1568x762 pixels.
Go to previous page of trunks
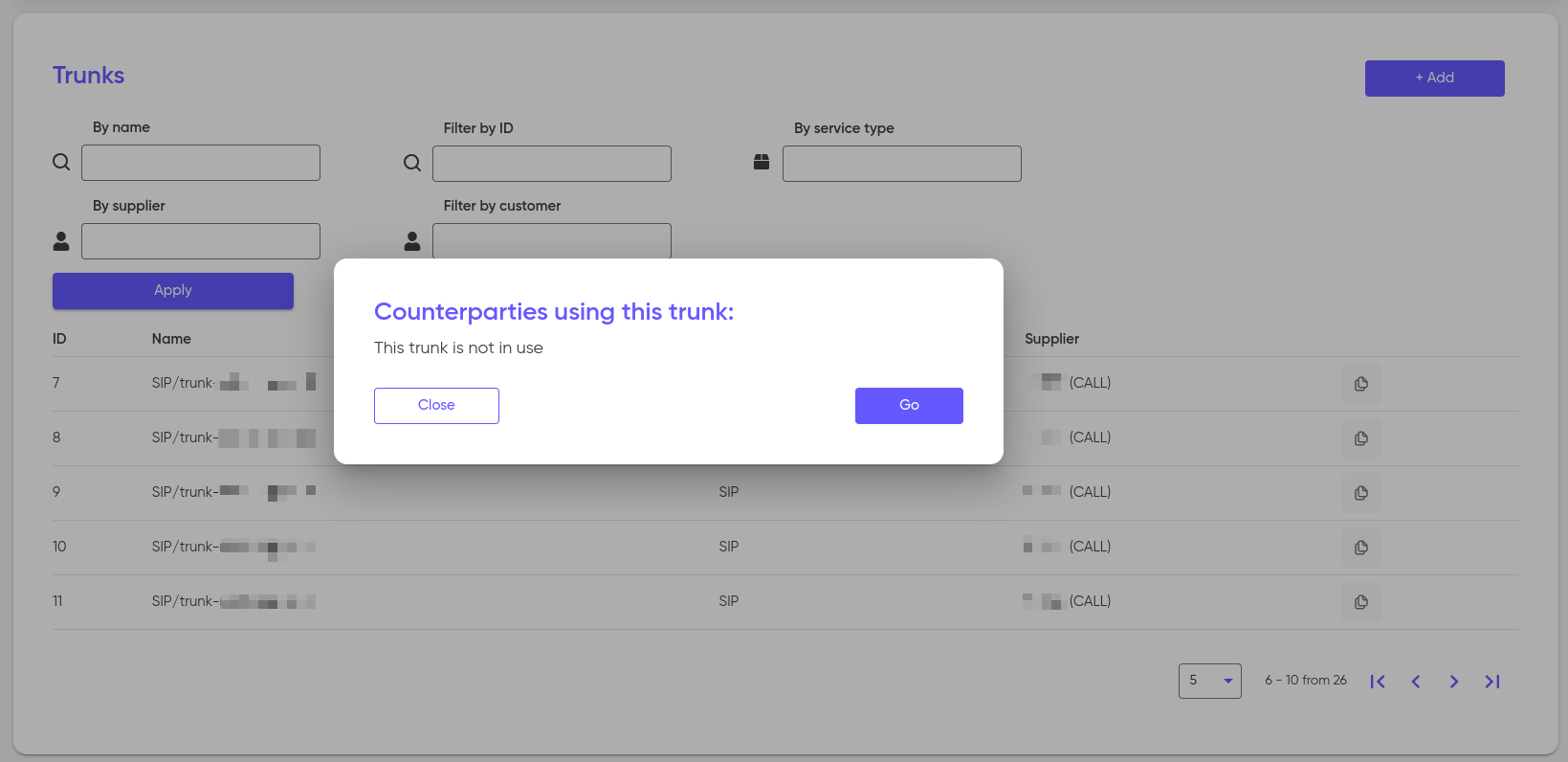(x=1416, y=682)
